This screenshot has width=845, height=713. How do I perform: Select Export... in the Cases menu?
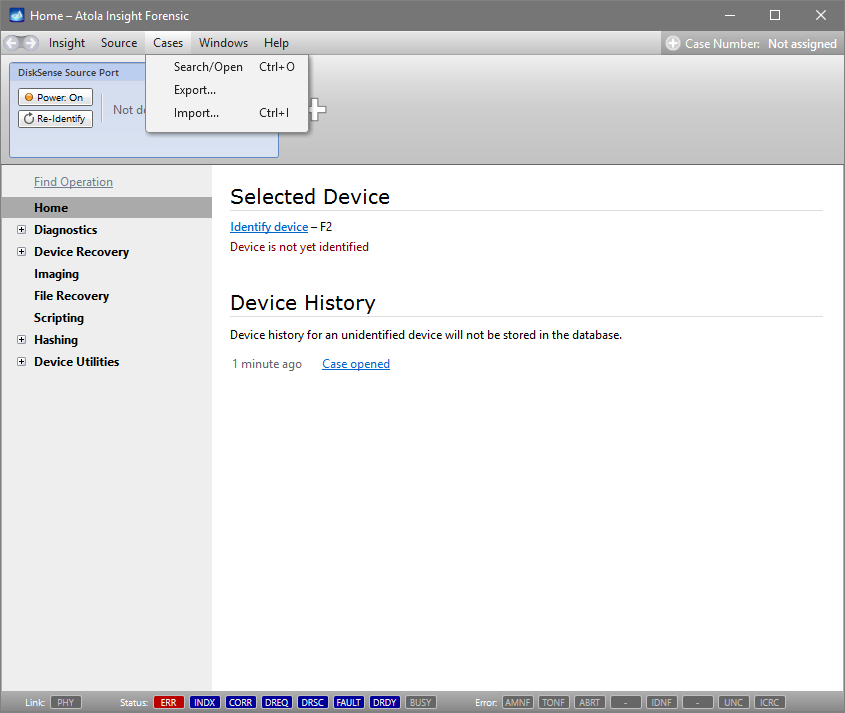pos(195,90)
